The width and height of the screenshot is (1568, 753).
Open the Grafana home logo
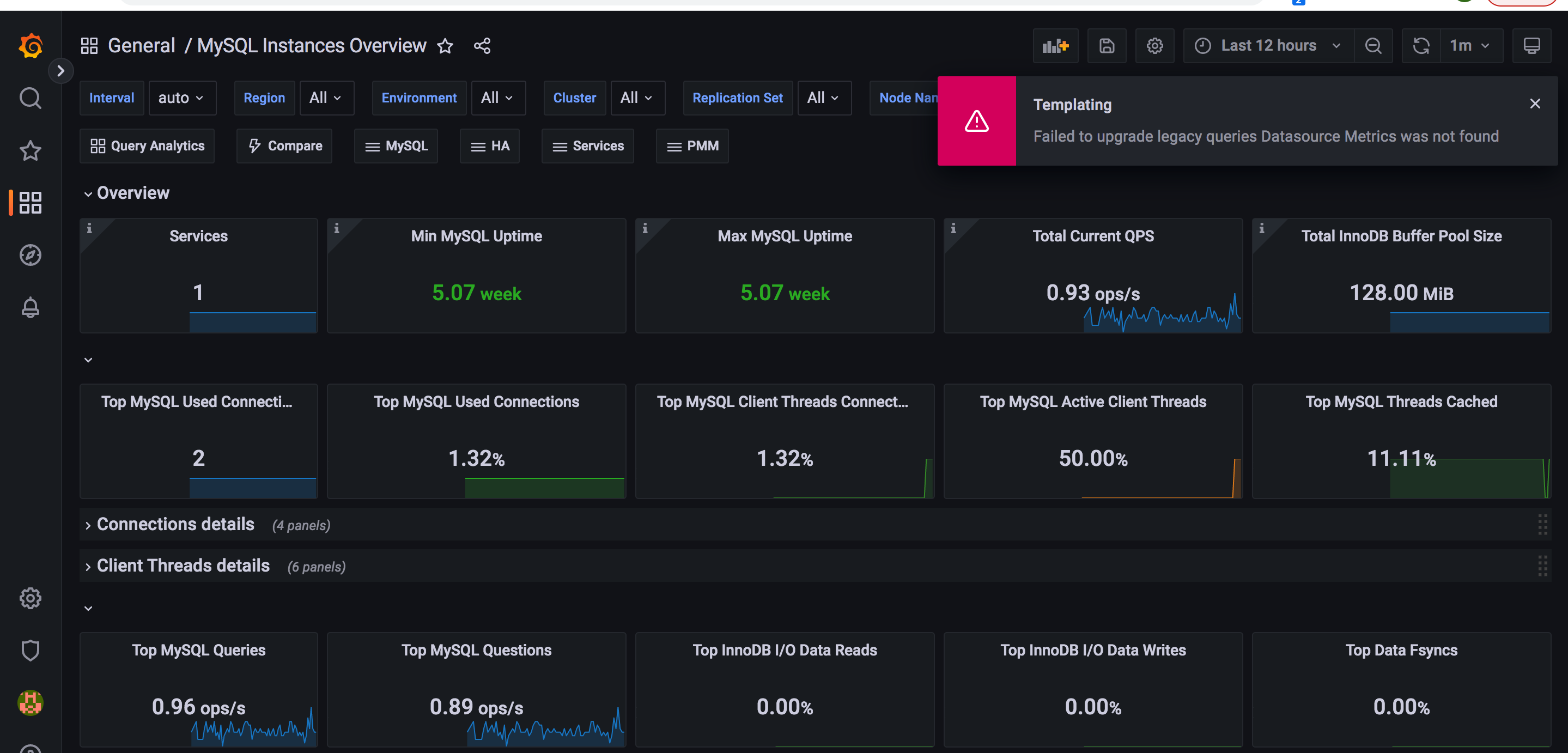pyautogui.click(x=31, y=46)
